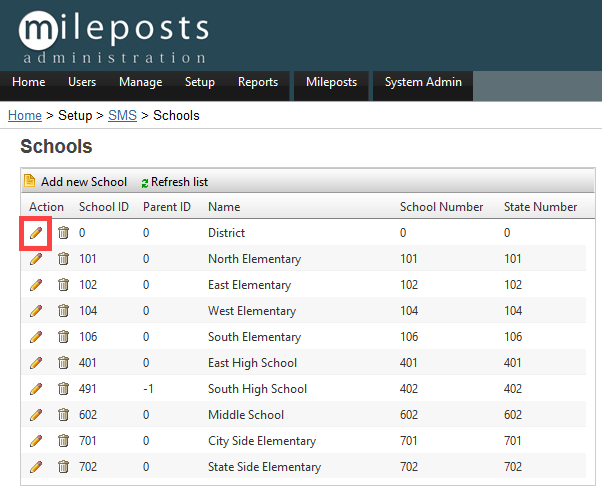The width and height of the screenshot is (602, 490).
Task: Delete South Elementary with trash icon
Action: pos(63,337)
